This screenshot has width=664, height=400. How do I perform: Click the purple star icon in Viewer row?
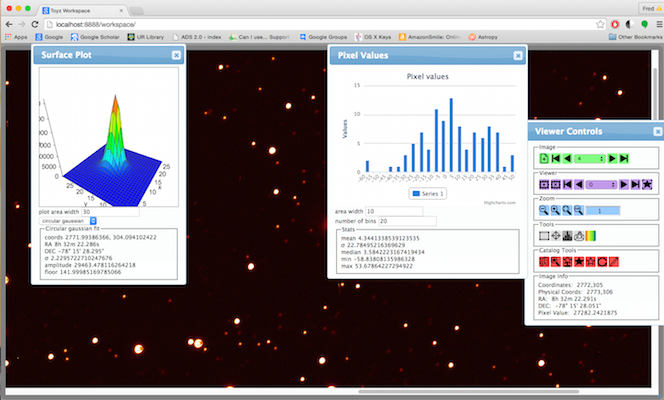pos(647,185)
